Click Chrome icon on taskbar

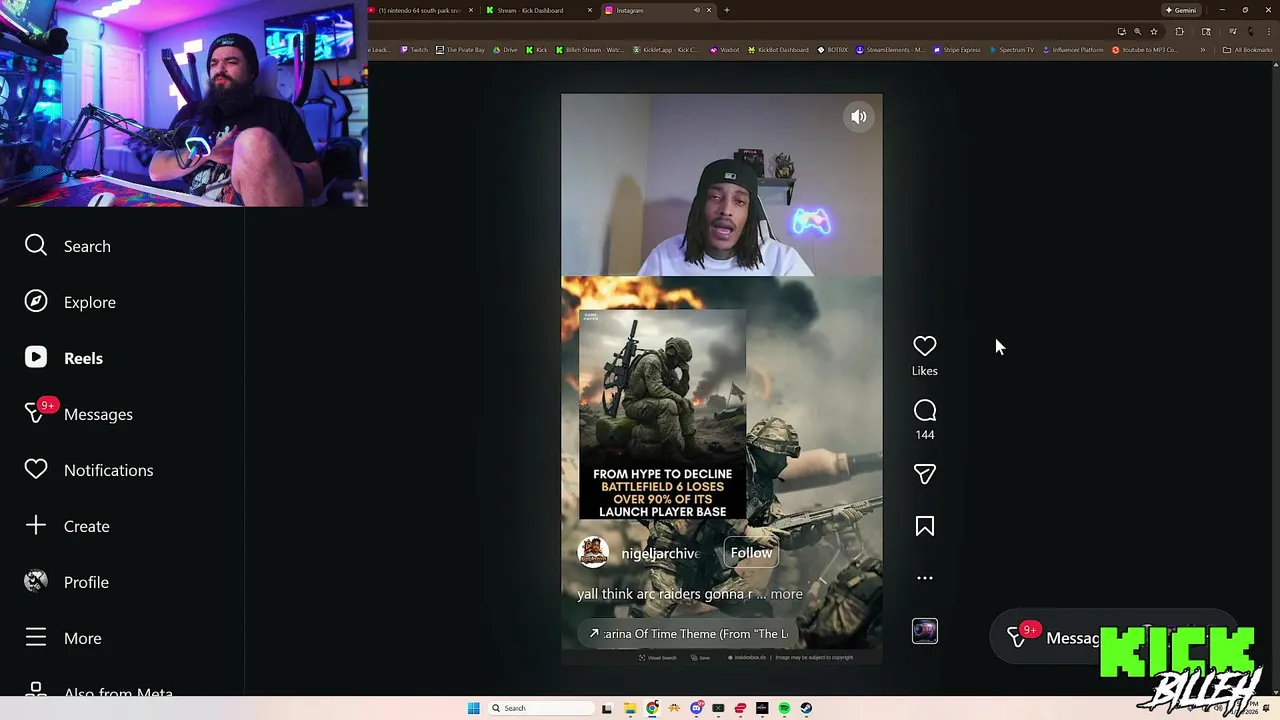652,708
